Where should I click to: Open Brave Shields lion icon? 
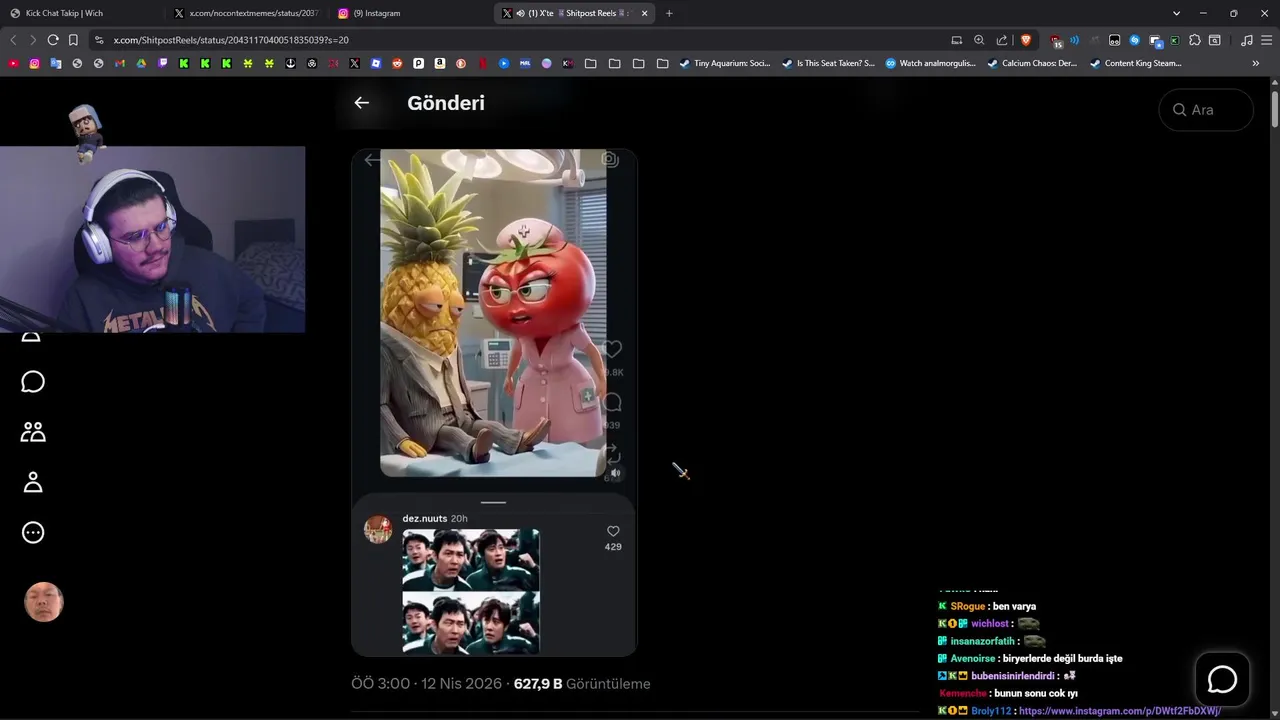click(x=1026, y=40)
